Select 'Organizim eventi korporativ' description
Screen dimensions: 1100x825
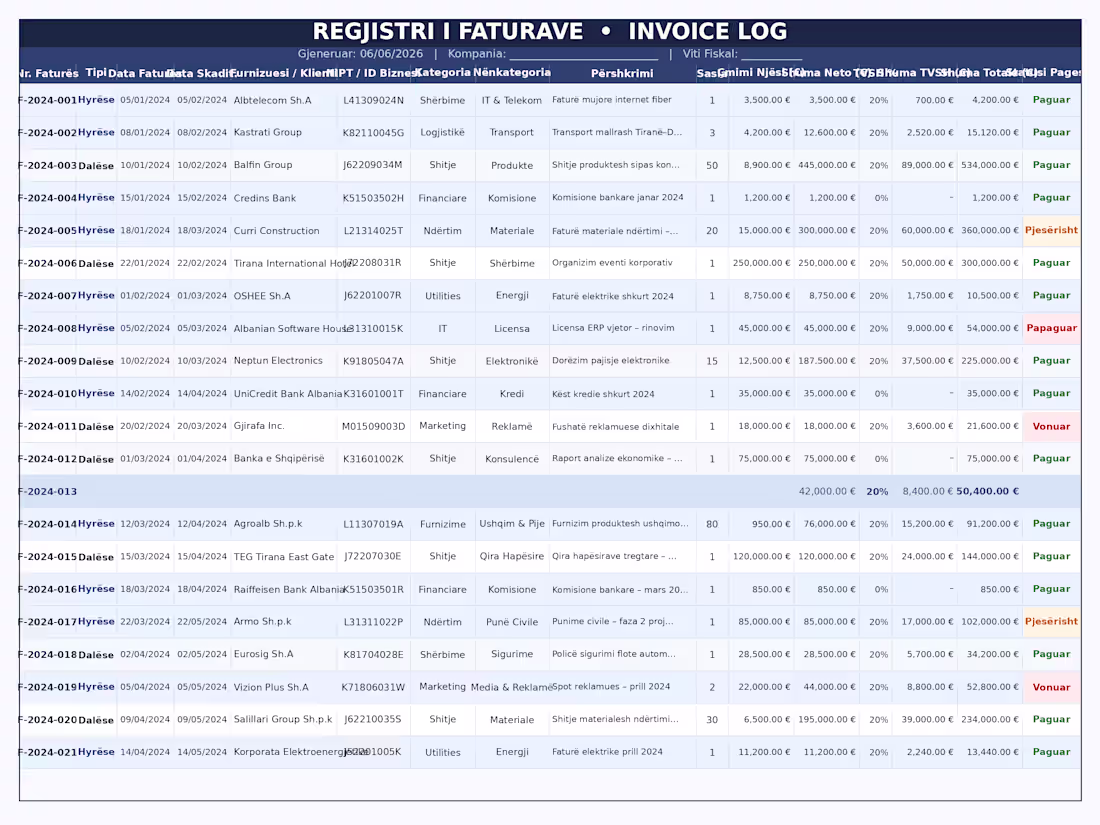coord(612,262)
